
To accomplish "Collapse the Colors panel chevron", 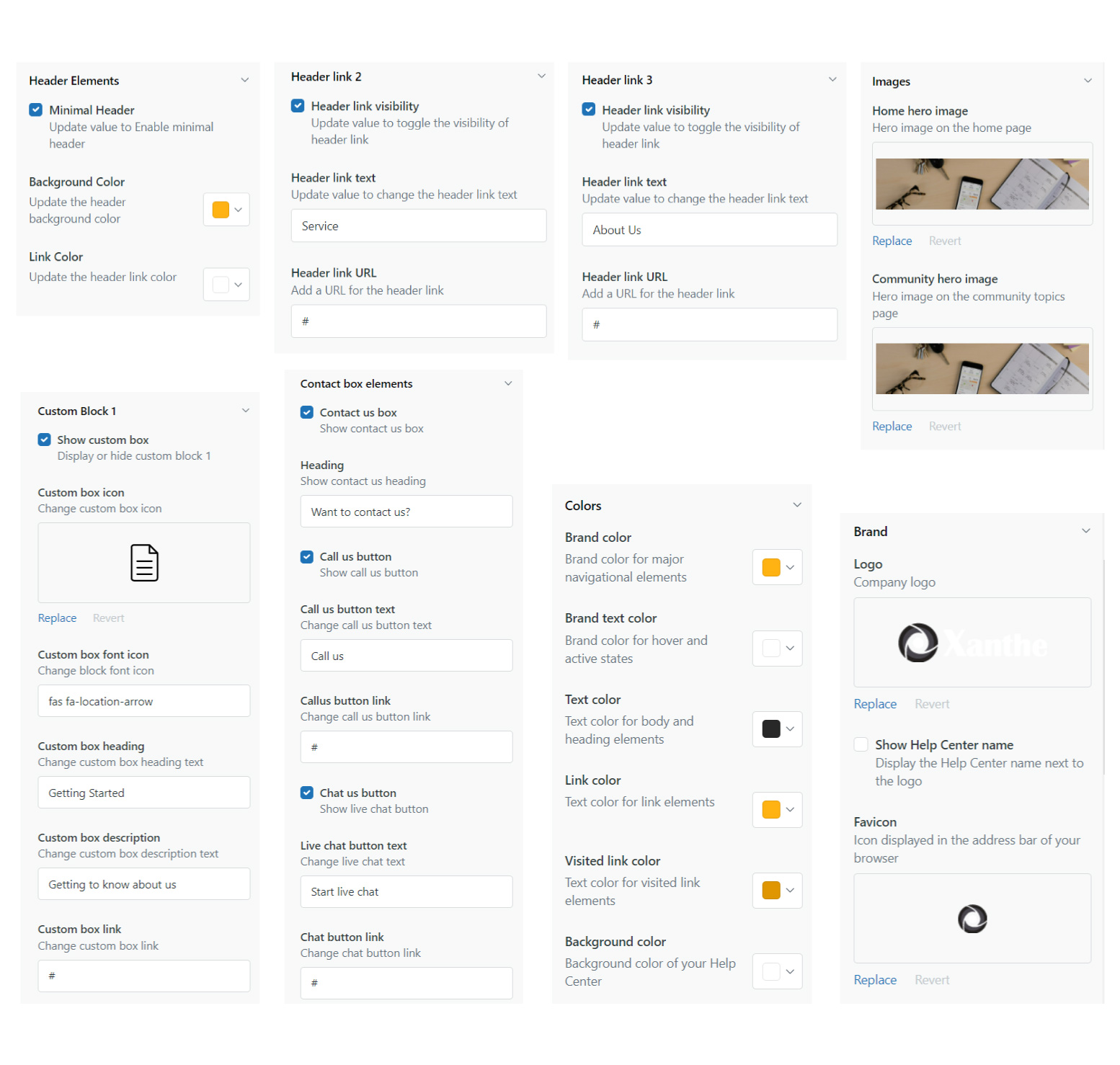I will pos(797,505).
